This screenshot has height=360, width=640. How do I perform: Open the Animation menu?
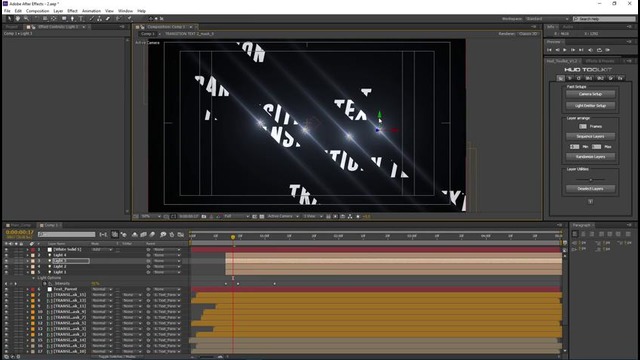[x=91, y=11]
